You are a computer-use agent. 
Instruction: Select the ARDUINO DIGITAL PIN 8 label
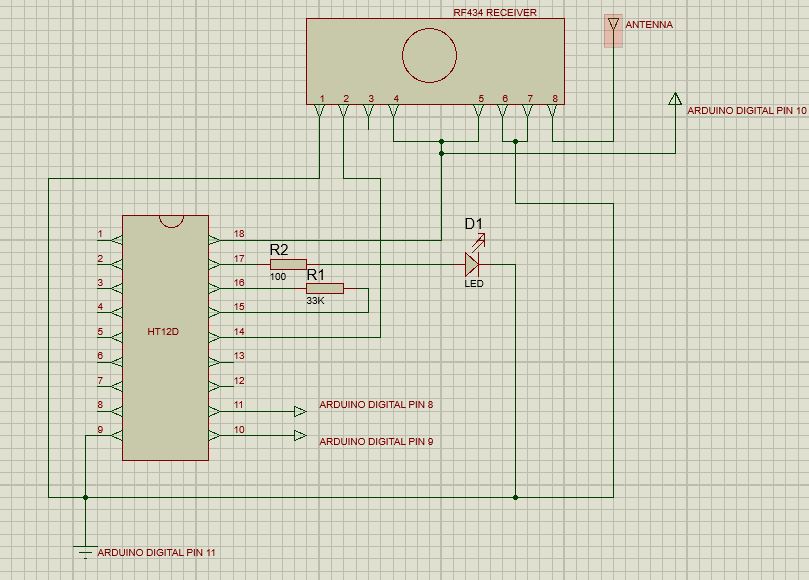pos(375,406)
